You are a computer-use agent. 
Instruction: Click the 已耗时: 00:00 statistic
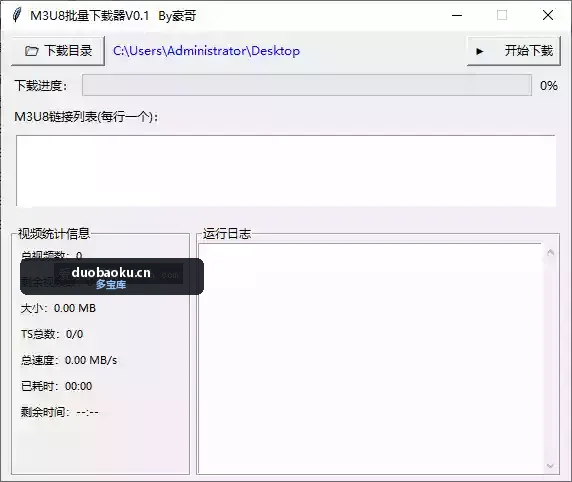pyautogui.click(x=57, y=386)
